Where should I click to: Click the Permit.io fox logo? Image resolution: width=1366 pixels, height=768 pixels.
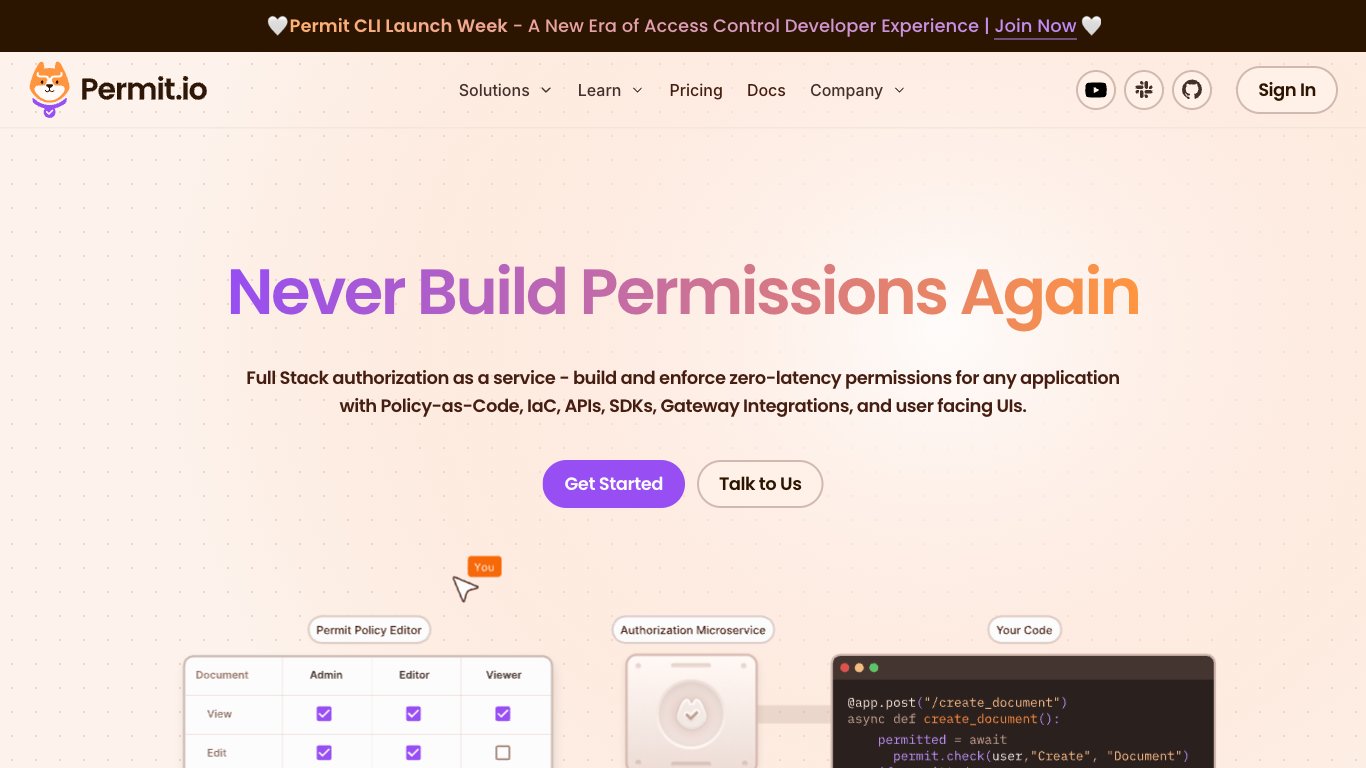point(49,90)
